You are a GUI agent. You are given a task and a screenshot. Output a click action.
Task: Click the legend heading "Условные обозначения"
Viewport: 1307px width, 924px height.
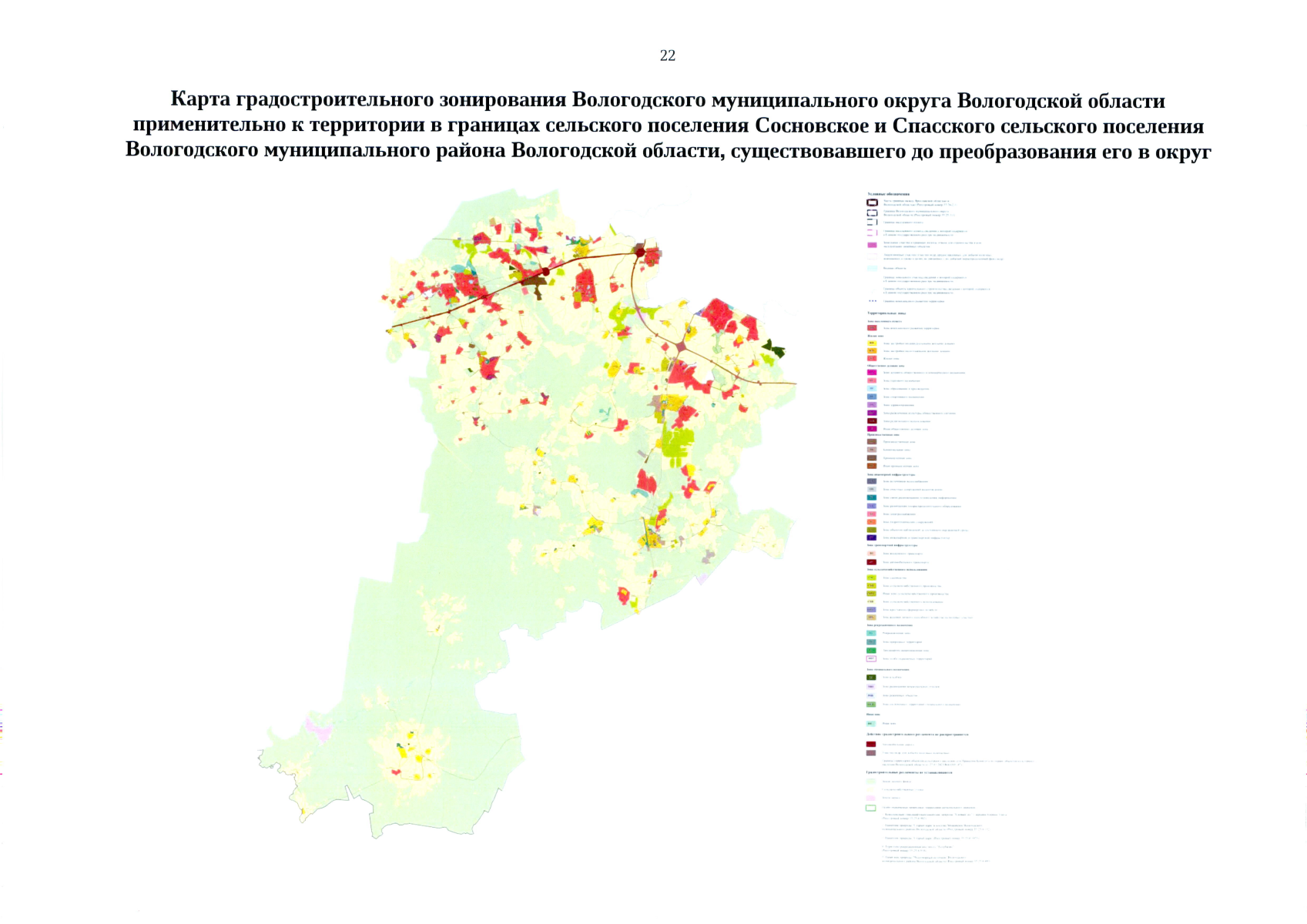(888, 194)
